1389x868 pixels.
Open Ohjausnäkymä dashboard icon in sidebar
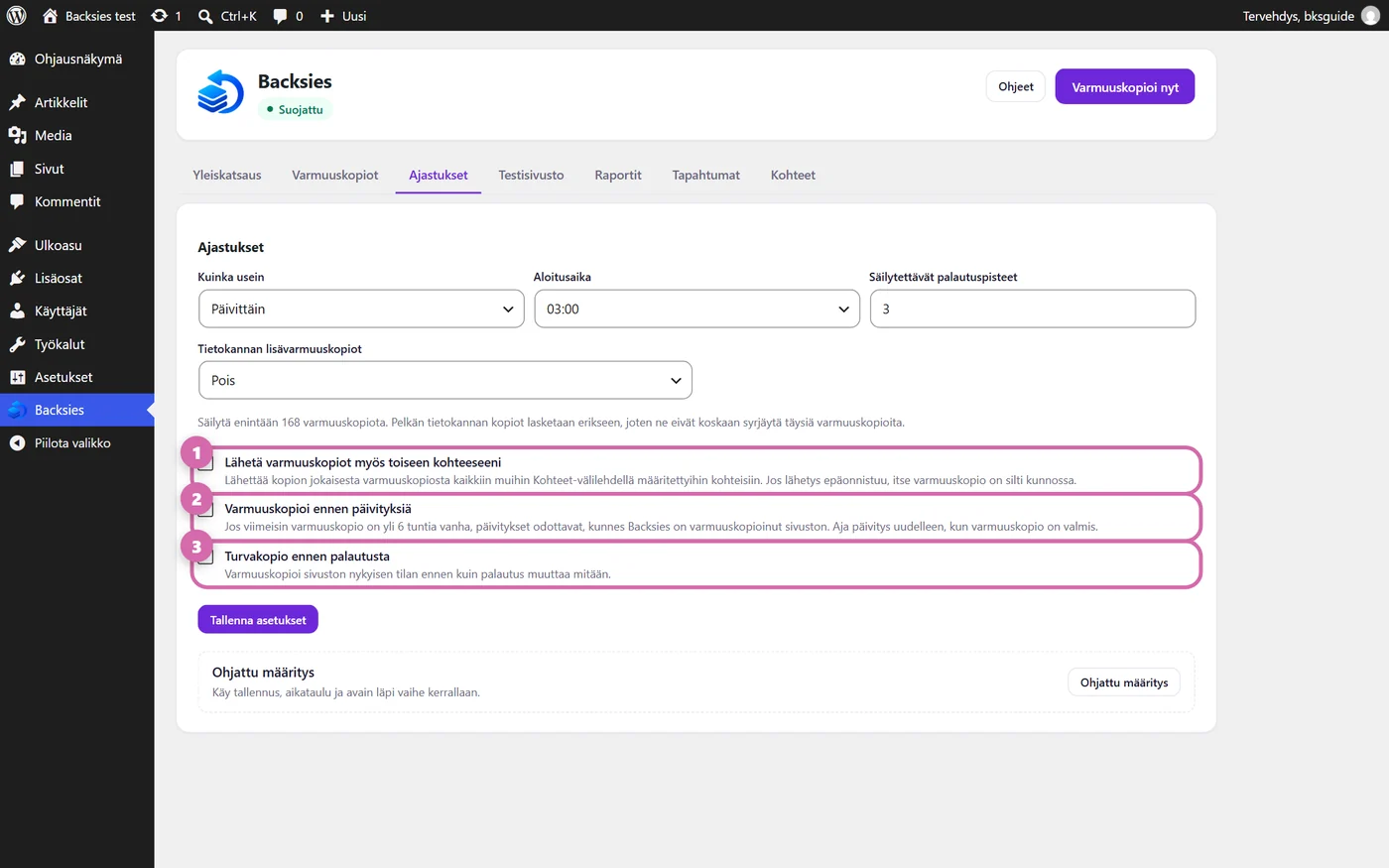coord(17,60)
